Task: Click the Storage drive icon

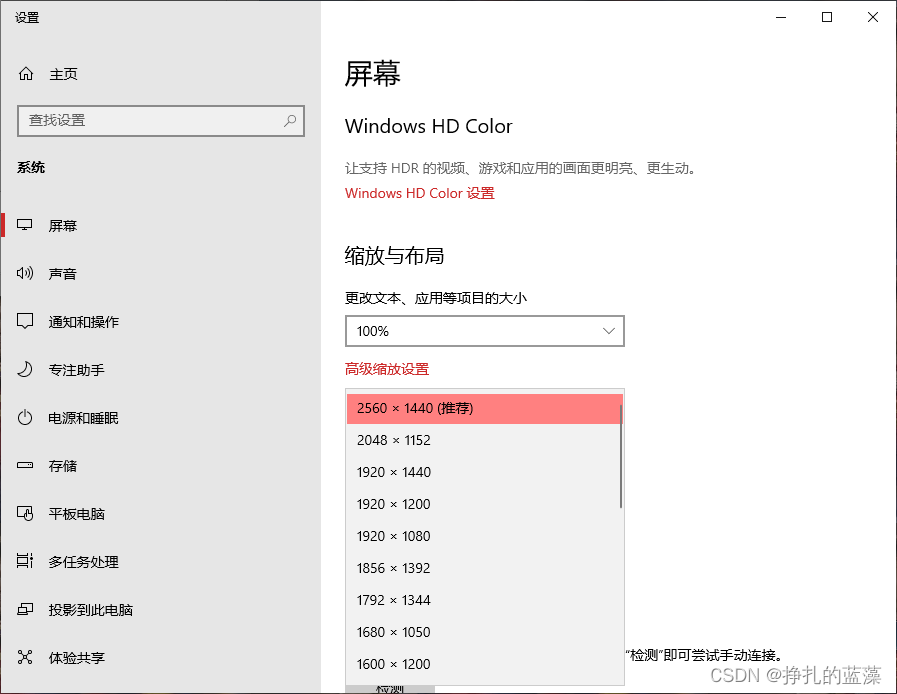Action: pyautogui.click(x=25, y=465)
